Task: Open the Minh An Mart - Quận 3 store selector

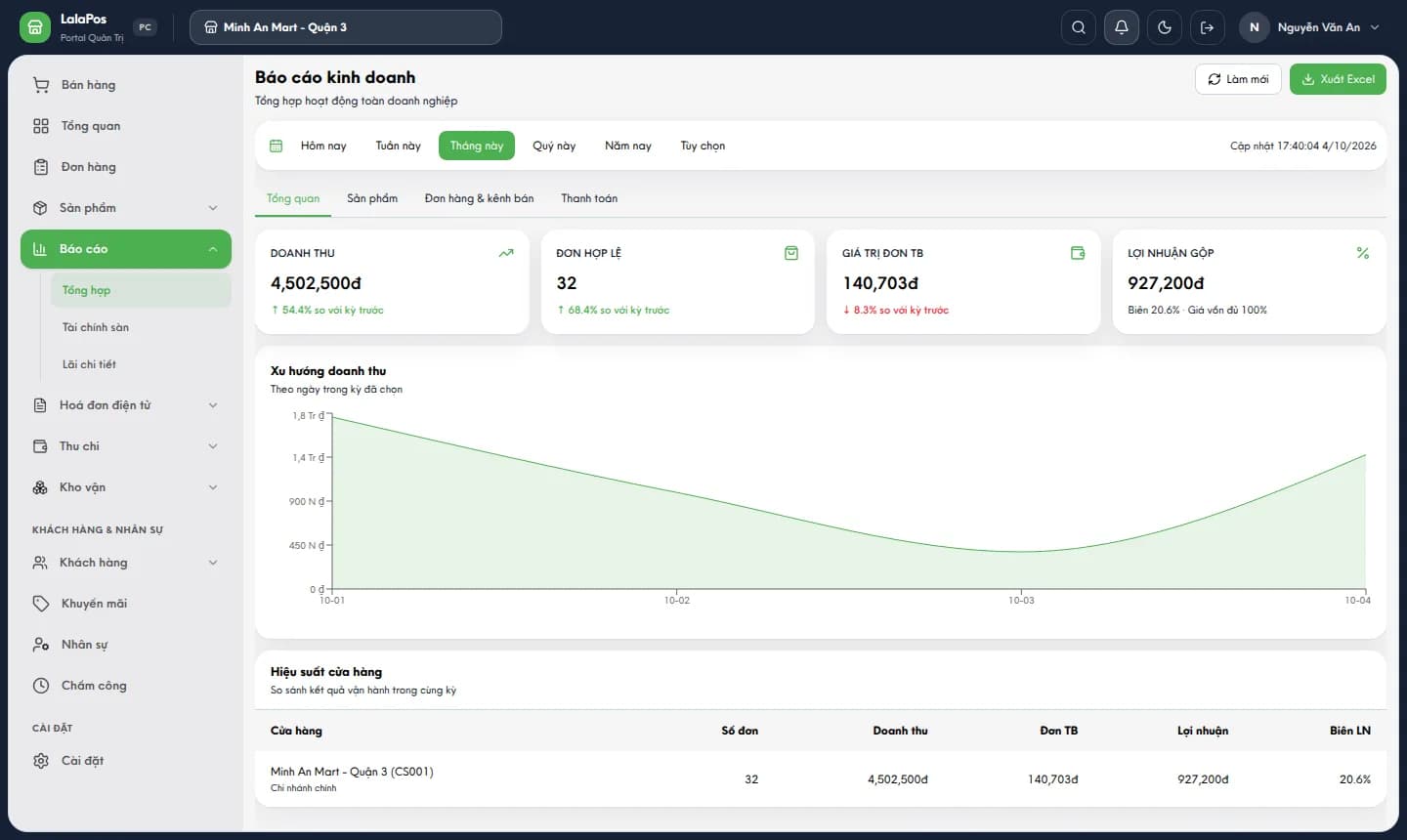Action: coord(346,27)
